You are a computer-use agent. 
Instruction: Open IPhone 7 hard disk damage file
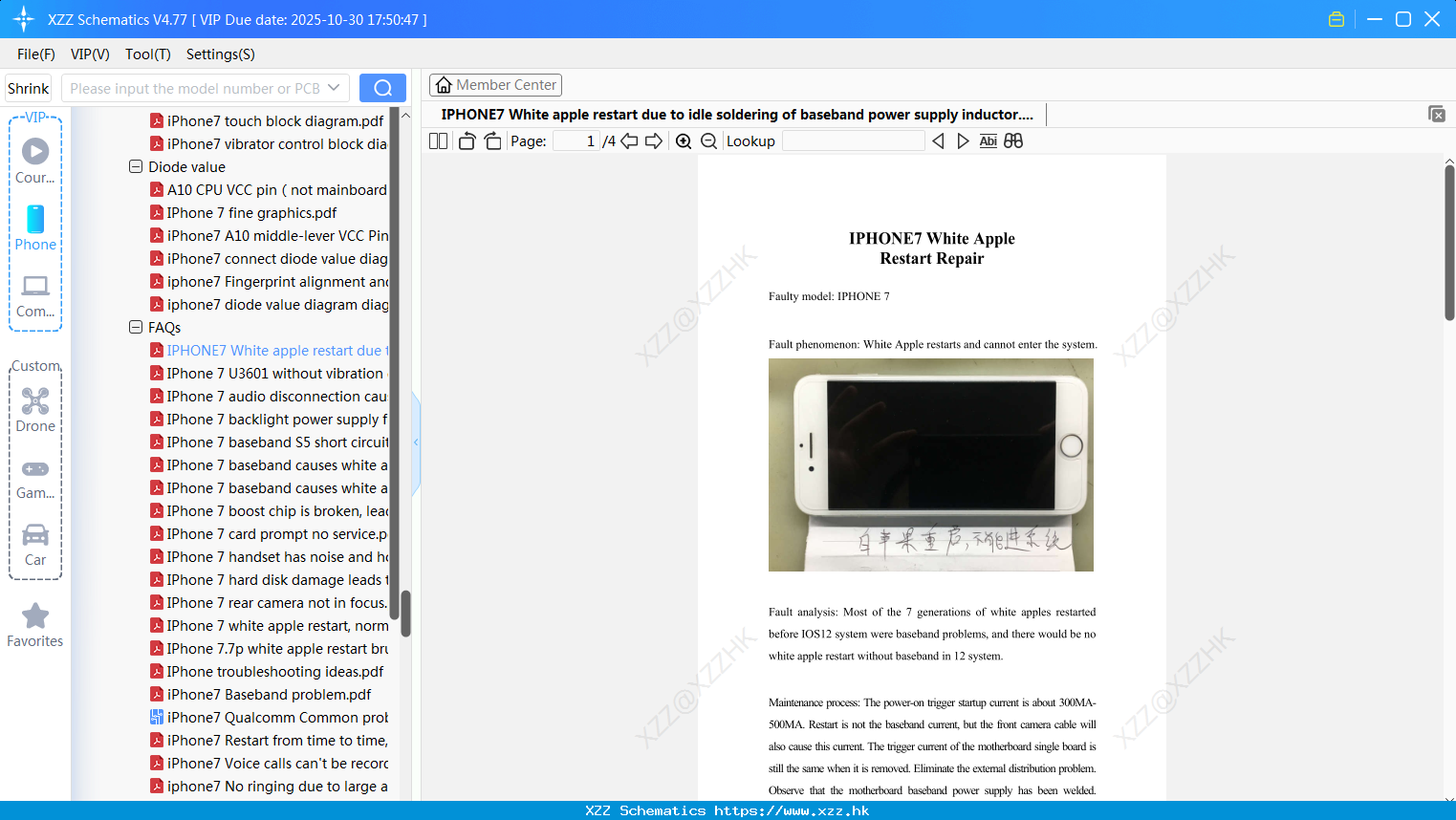point(269,579)
